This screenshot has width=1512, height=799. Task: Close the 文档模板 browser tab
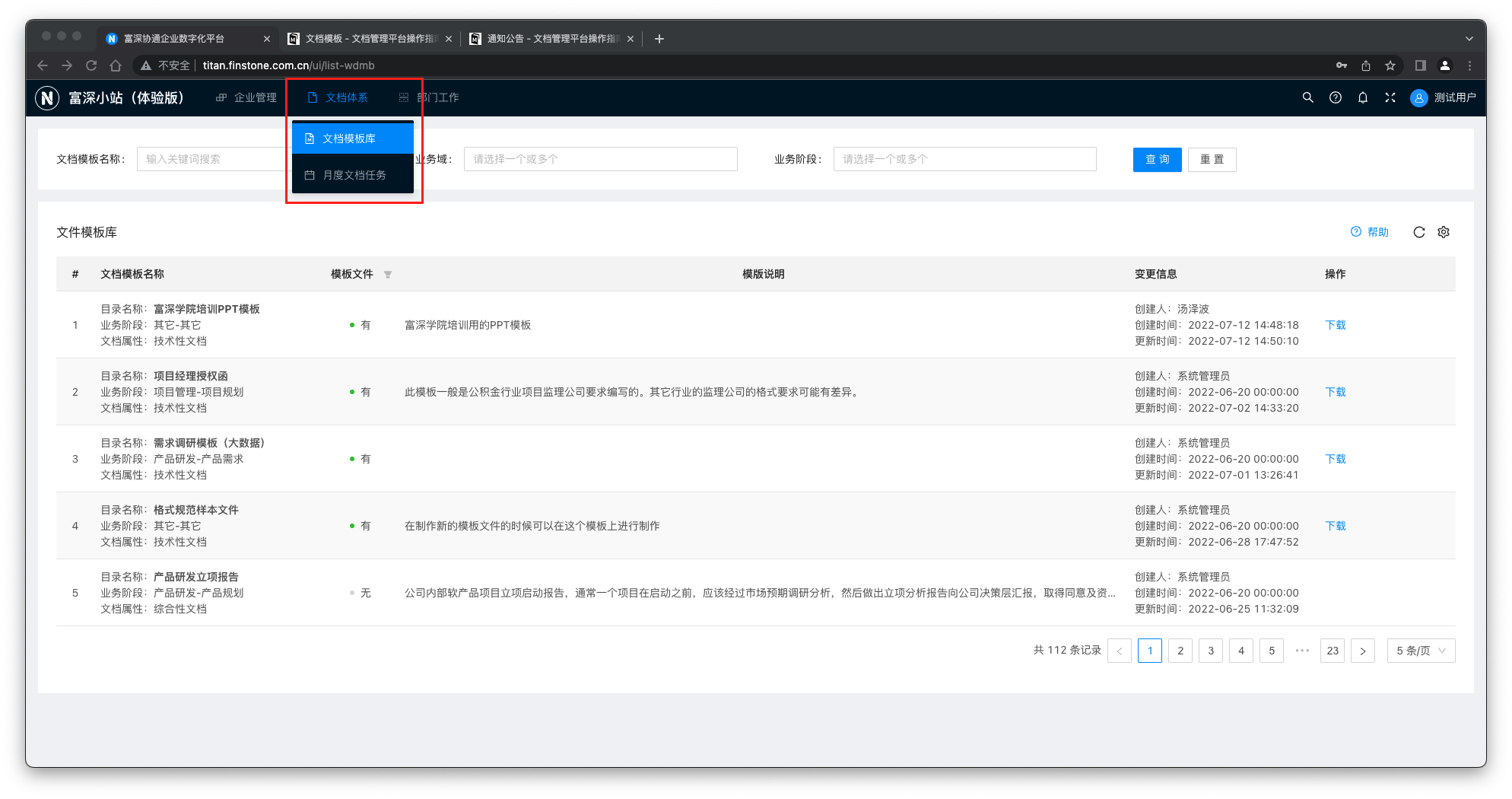click(x=449, y=39)
